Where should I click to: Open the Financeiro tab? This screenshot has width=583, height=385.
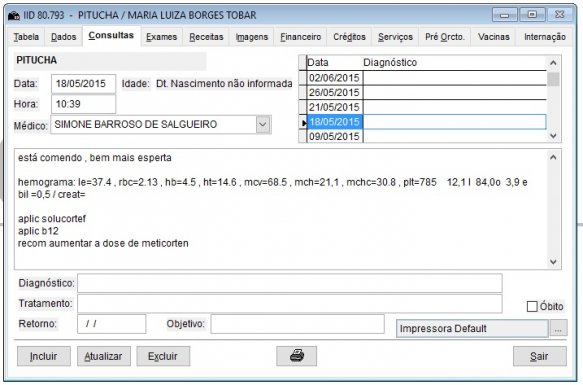[300, 37]
